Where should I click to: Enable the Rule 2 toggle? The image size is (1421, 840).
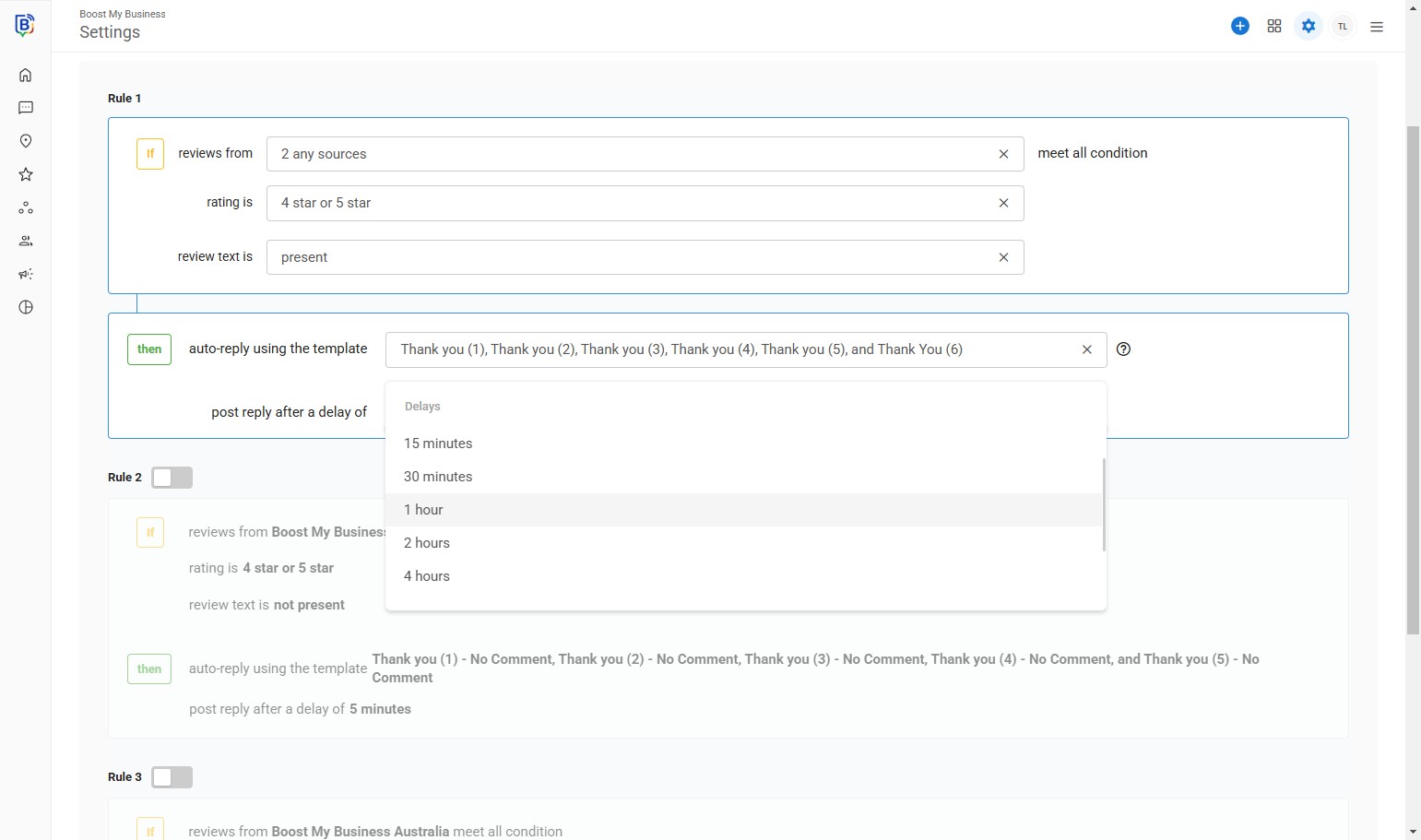click(172, 478)
